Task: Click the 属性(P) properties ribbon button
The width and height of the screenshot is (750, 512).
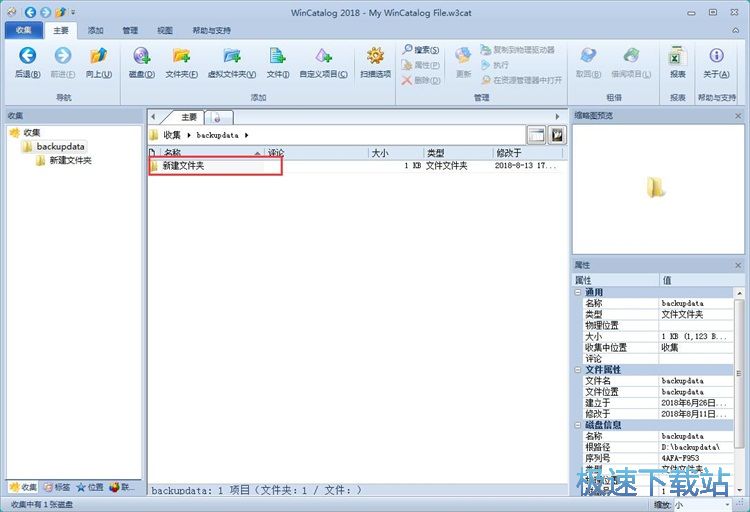Action: pyautogui.click(x=421, y=65)
